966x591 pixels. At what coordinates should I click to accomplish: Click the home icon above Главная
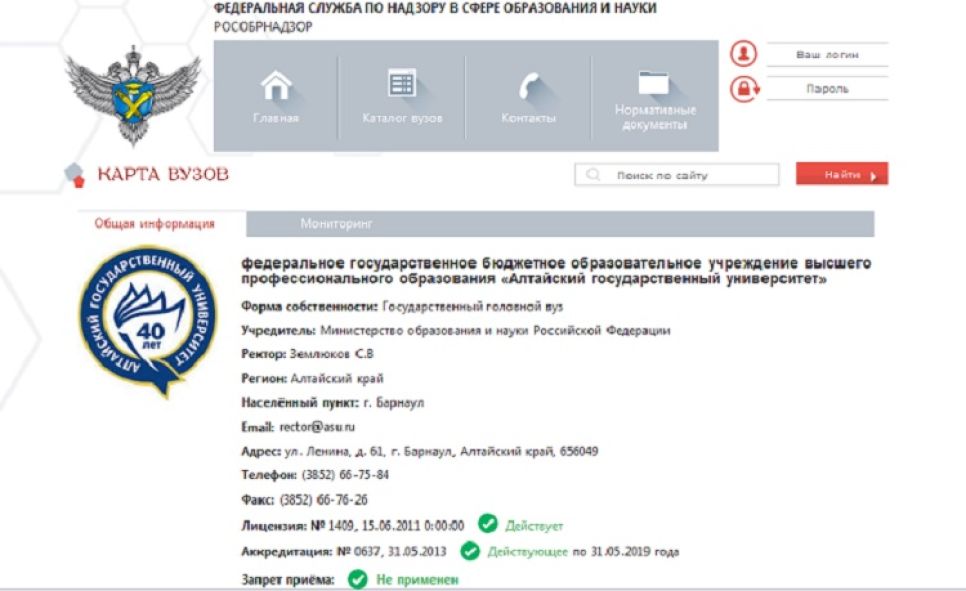276,85
